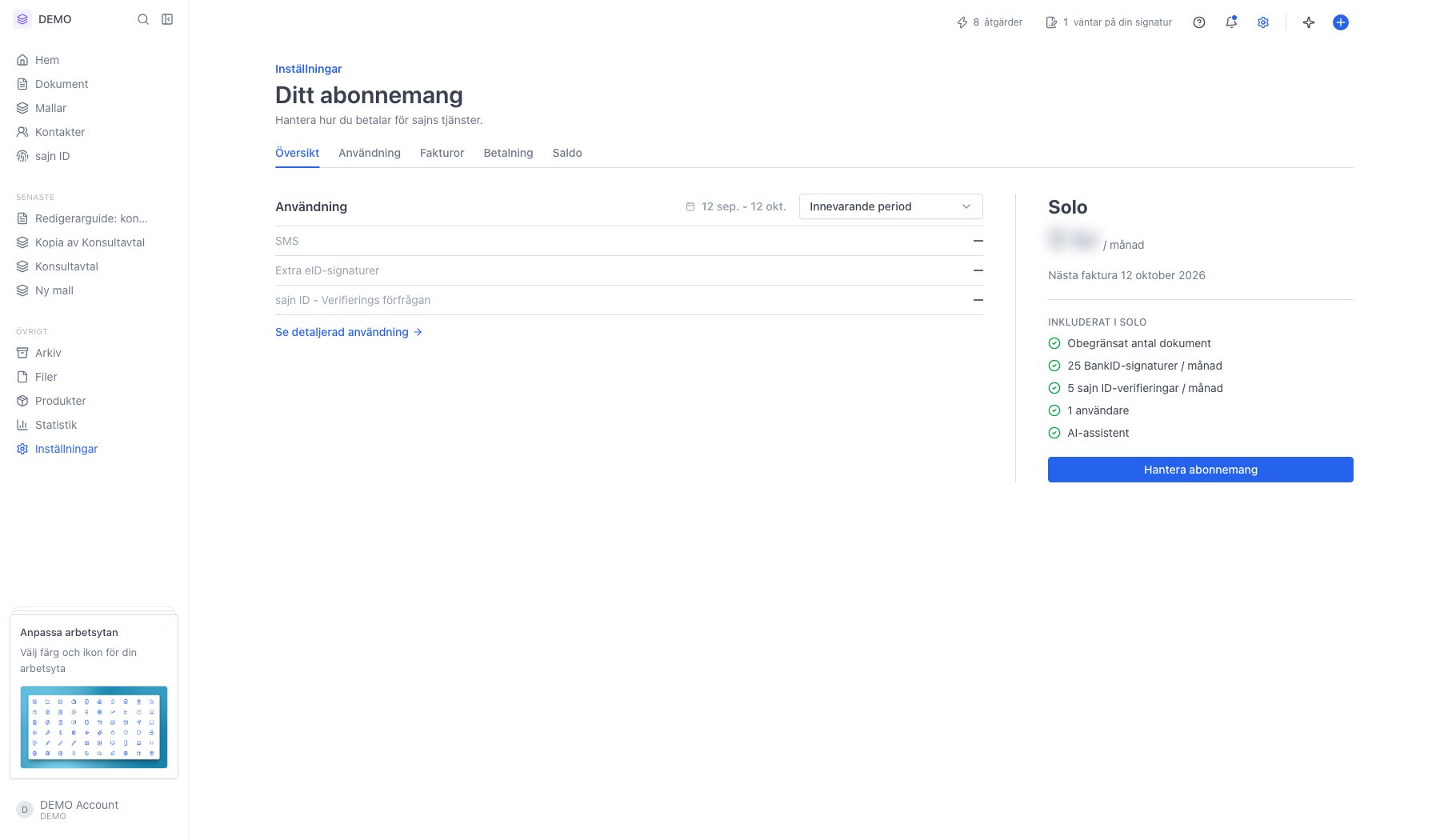Click the blue plus create button
The width and height of the screenshot is (1440, 840).
(x=1341, y=22)
